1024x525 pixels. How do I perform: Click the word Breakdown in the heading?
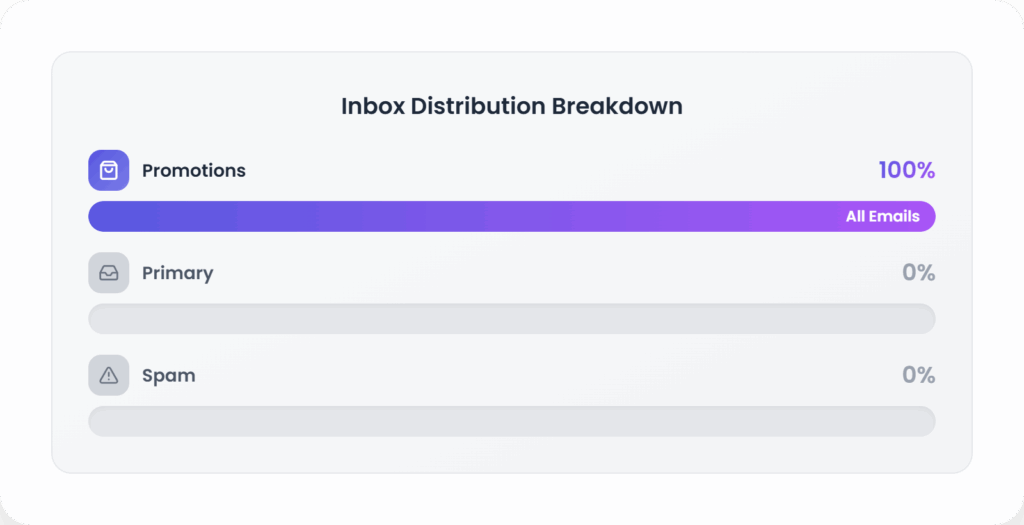click(622, 106)
